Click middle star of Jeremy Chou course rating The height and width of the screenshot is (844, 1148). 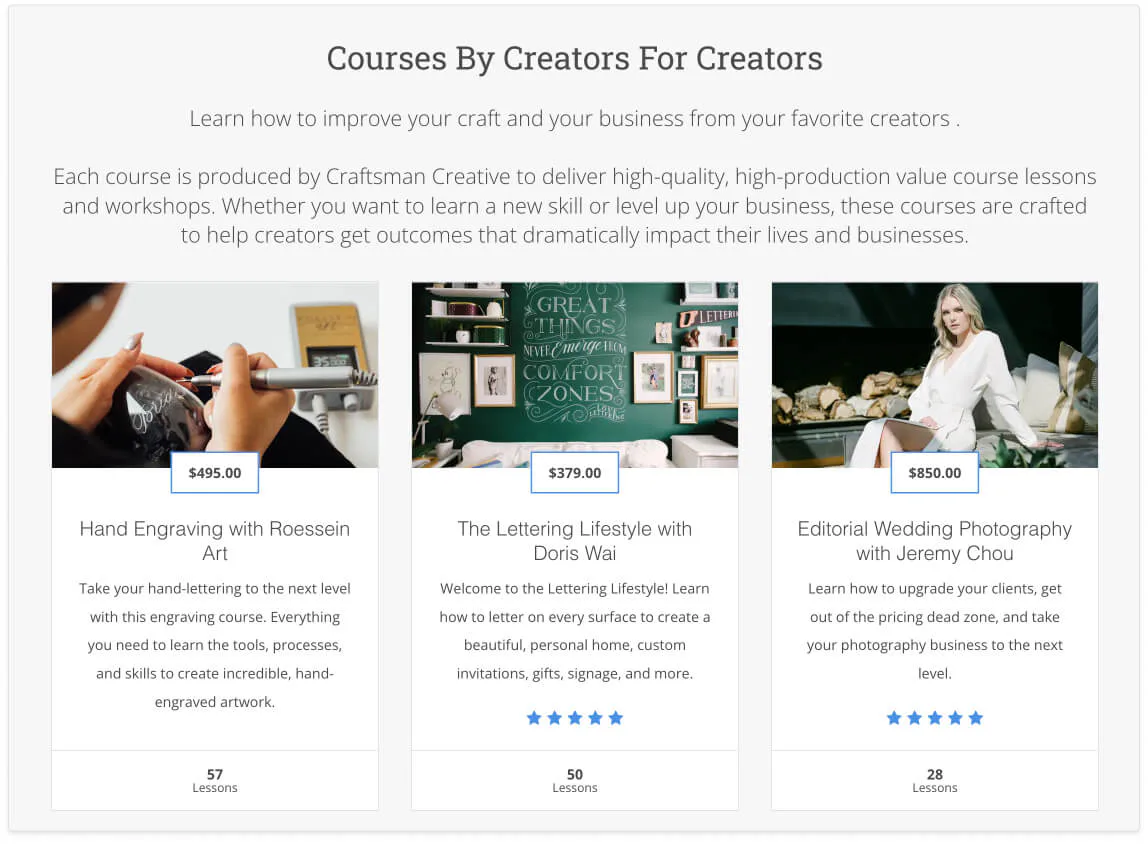tap(935, 718)
